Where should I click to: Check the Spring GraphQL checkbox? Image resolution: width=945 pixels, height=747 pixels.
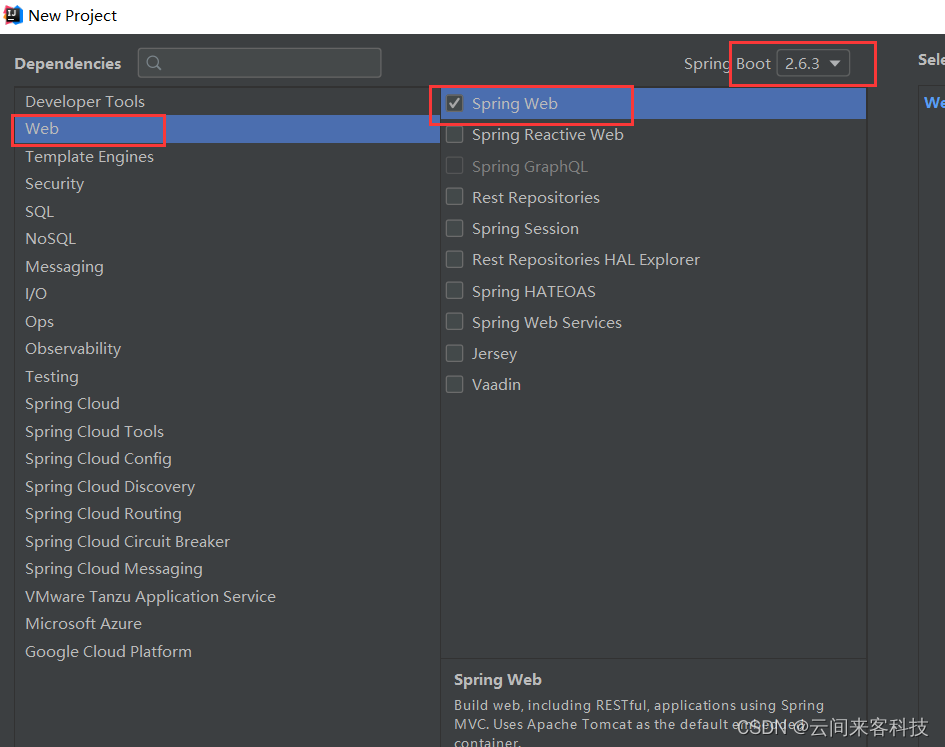[x=454, y=166]
